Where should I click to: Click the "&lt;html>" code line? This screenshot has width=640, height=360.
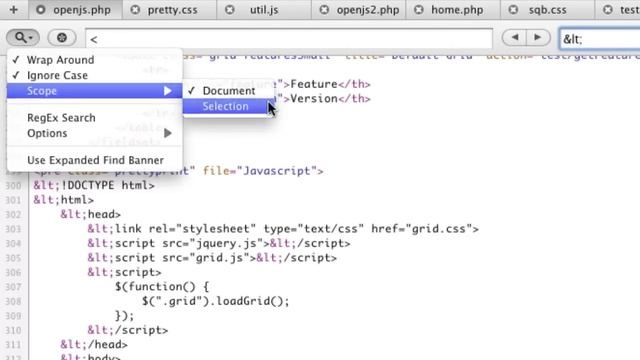tap(64, 200)
